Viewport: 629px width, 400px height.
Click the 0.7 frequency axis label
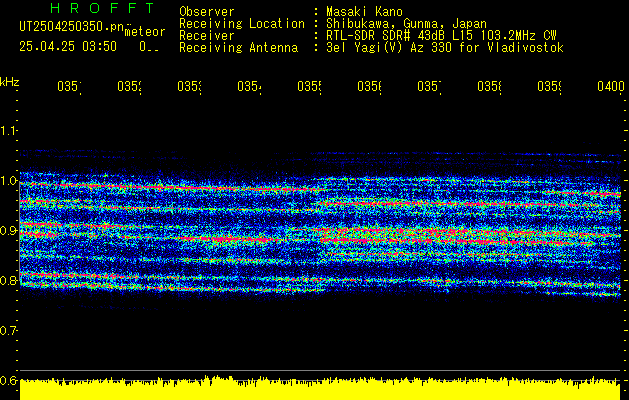click(x=8, y=331)
